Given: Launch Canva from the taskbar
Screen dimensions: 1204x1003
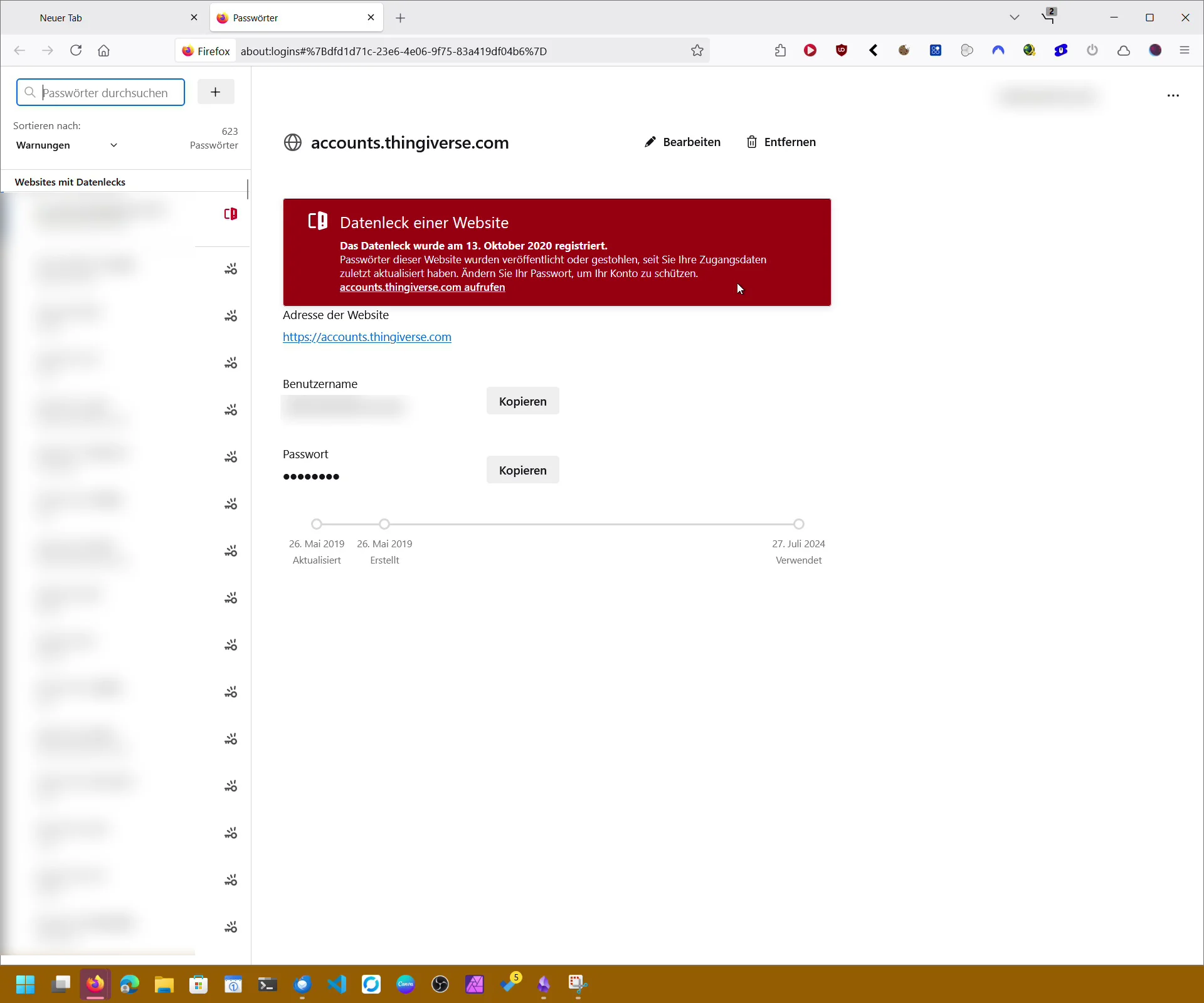Looking at the screenshot, I should (406, 985).
